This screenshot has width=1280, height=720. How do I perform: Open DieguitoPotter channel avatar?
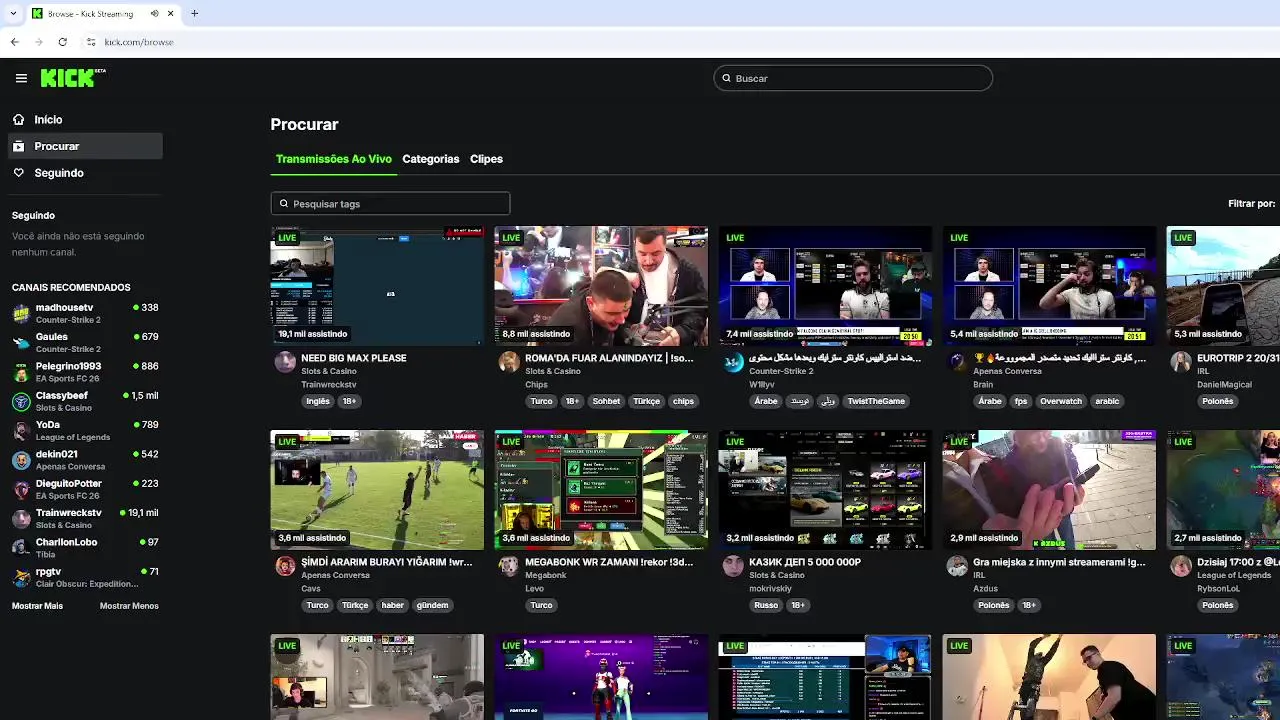21,490
